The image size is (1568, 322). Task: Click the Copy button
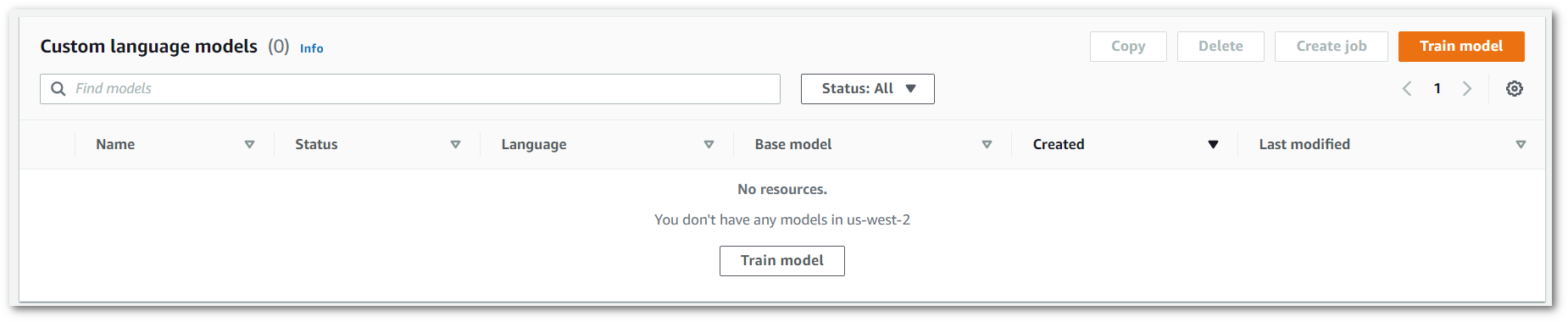tap(1128, 47)
